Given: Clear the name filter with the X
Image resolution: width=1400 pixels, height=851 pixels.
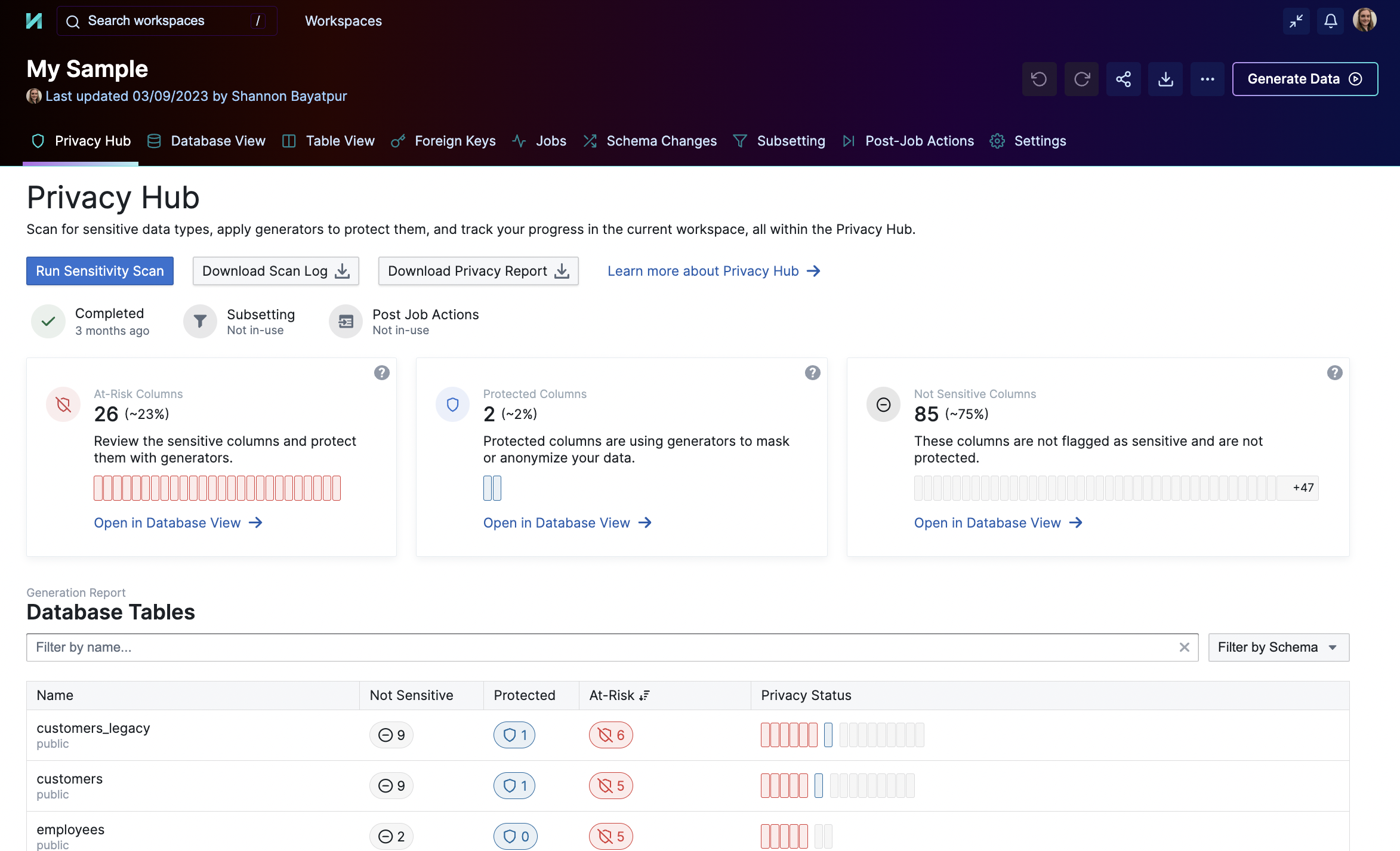Looking at the screenshot, I should 1184,647.
